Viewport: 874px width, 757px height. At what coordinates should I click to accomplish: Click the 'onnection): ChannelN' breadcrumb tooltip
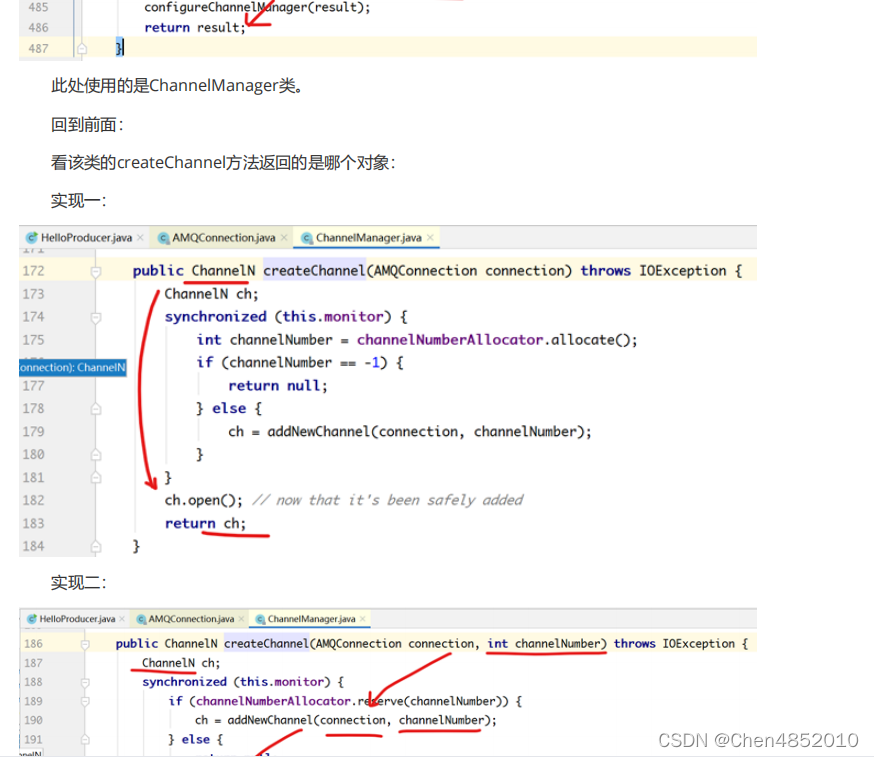pos(73,367)
